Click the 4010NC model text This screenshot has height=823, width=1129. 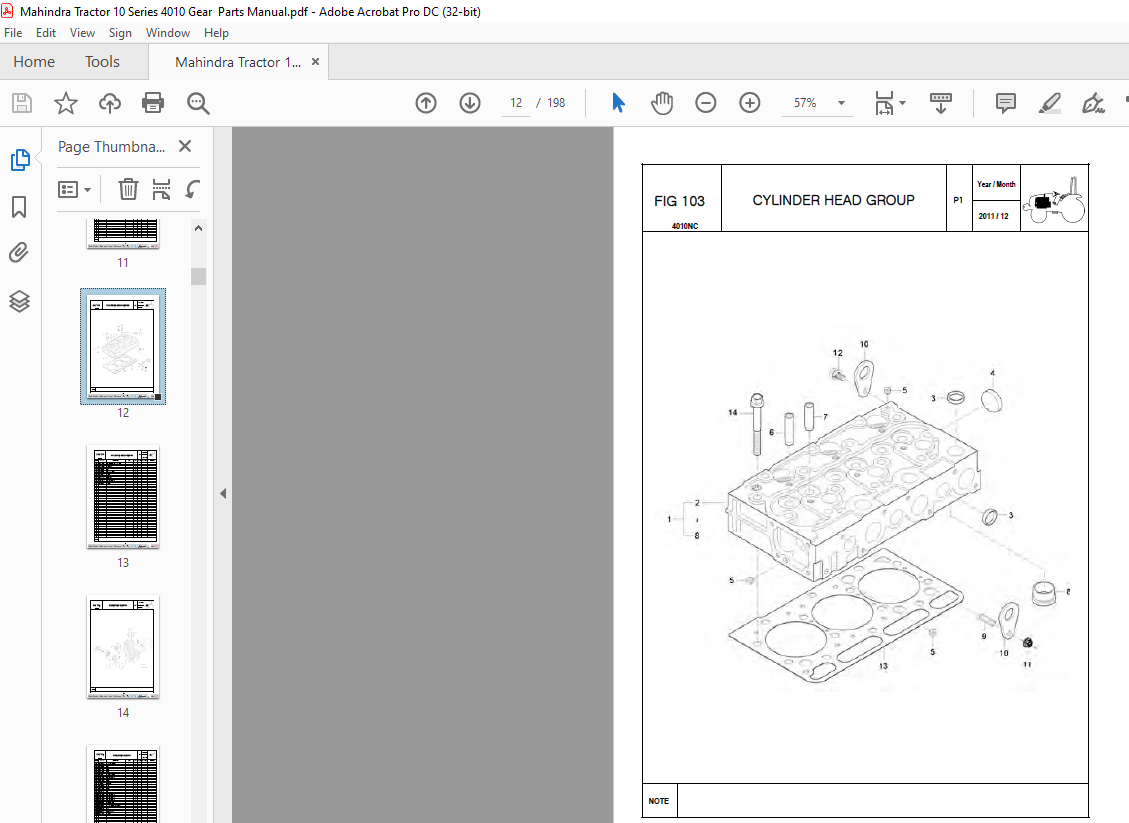[685, 226]
